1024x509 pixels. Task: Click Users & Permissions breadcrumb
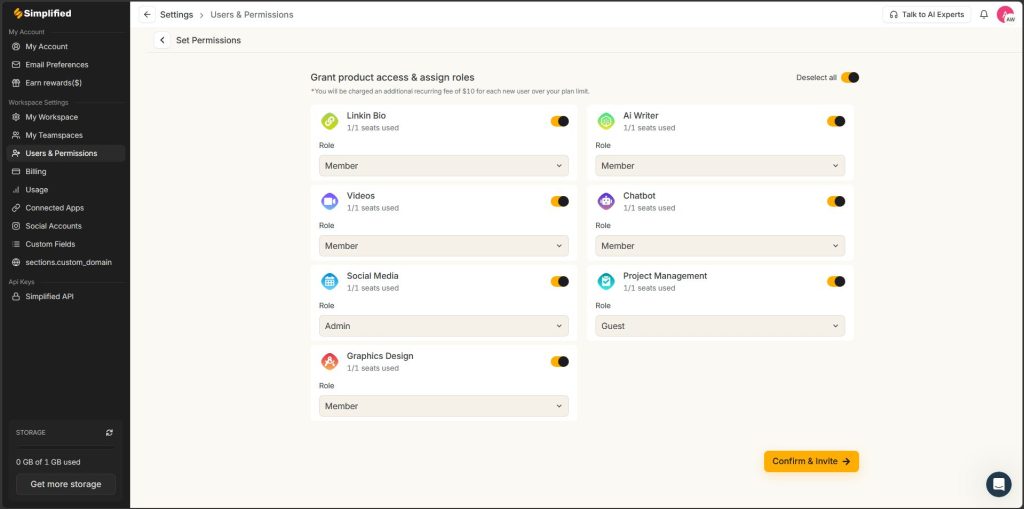tap(251, 14)
